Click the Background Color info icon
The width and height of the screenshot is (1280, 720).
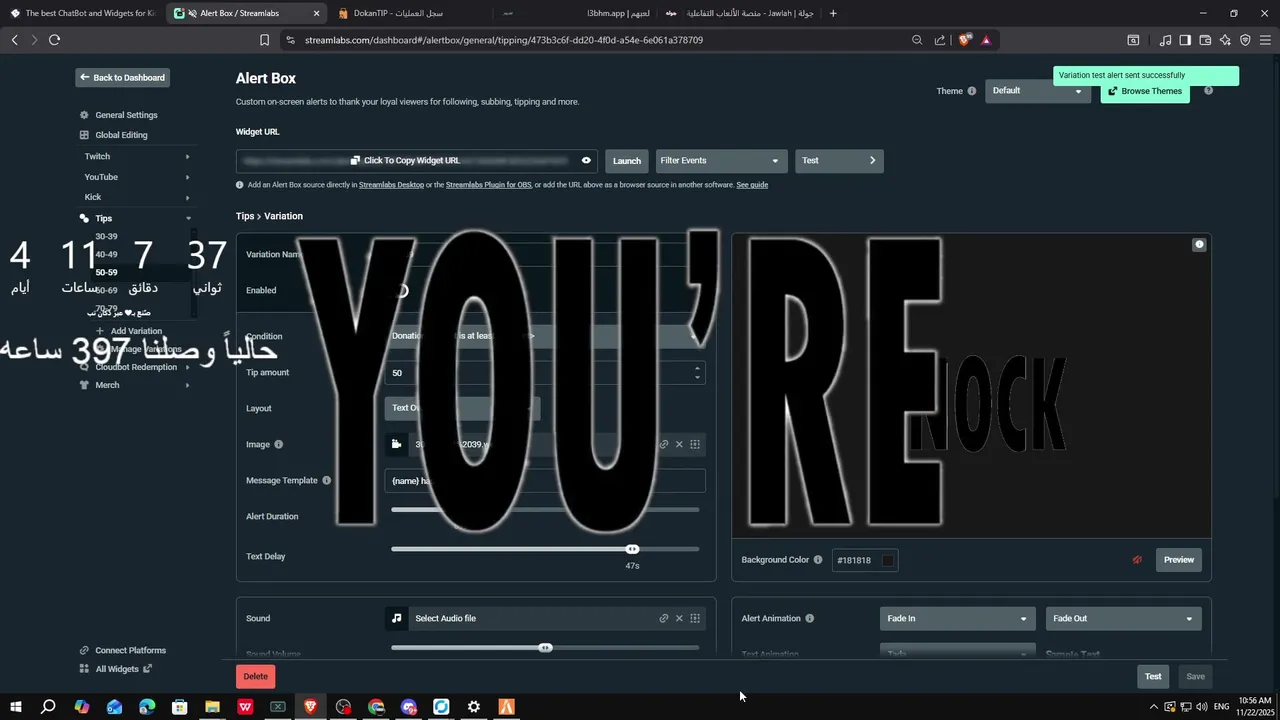(x=818, y=560)
